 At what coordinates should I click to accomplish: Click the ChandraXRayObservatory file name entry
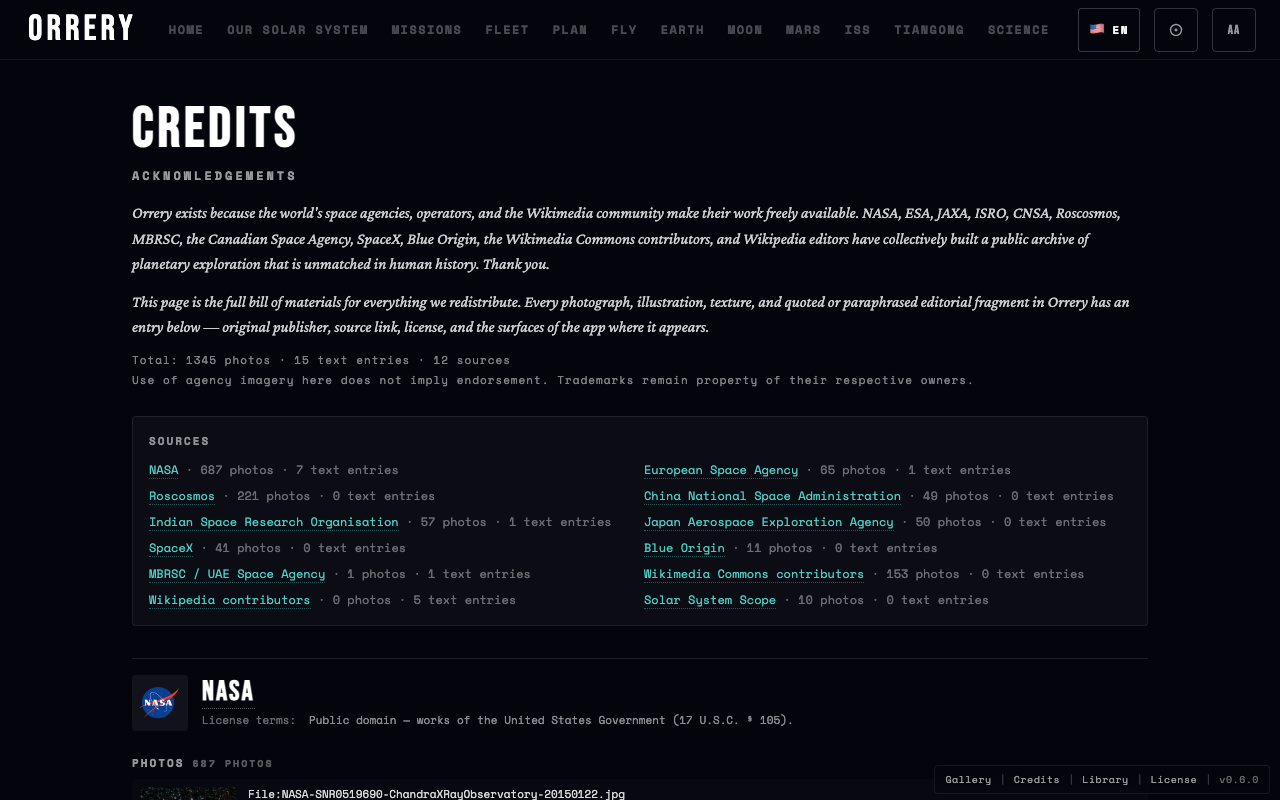(436, 794)
